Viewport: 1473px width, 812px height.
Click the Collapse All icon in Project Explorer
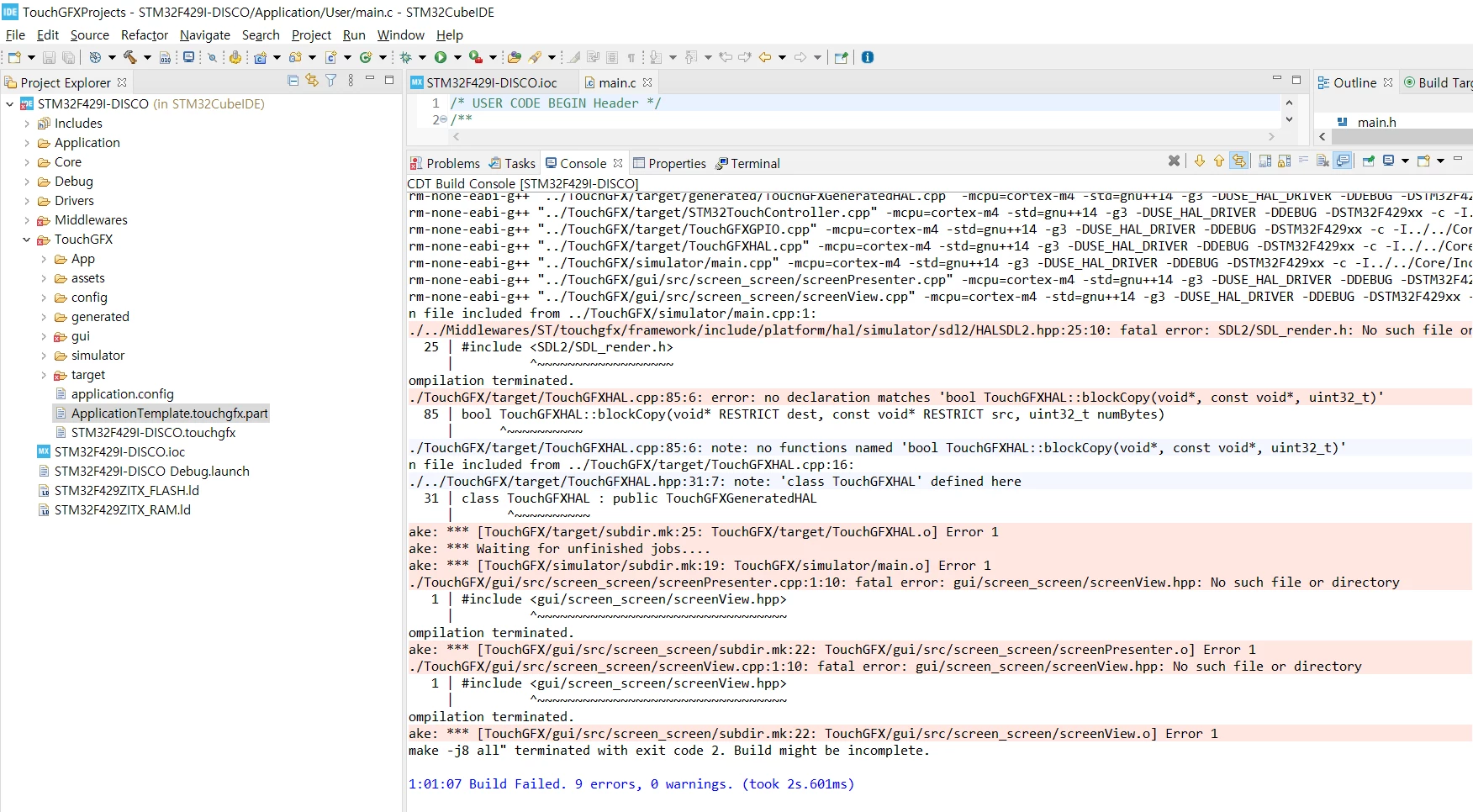click(293, 81)
